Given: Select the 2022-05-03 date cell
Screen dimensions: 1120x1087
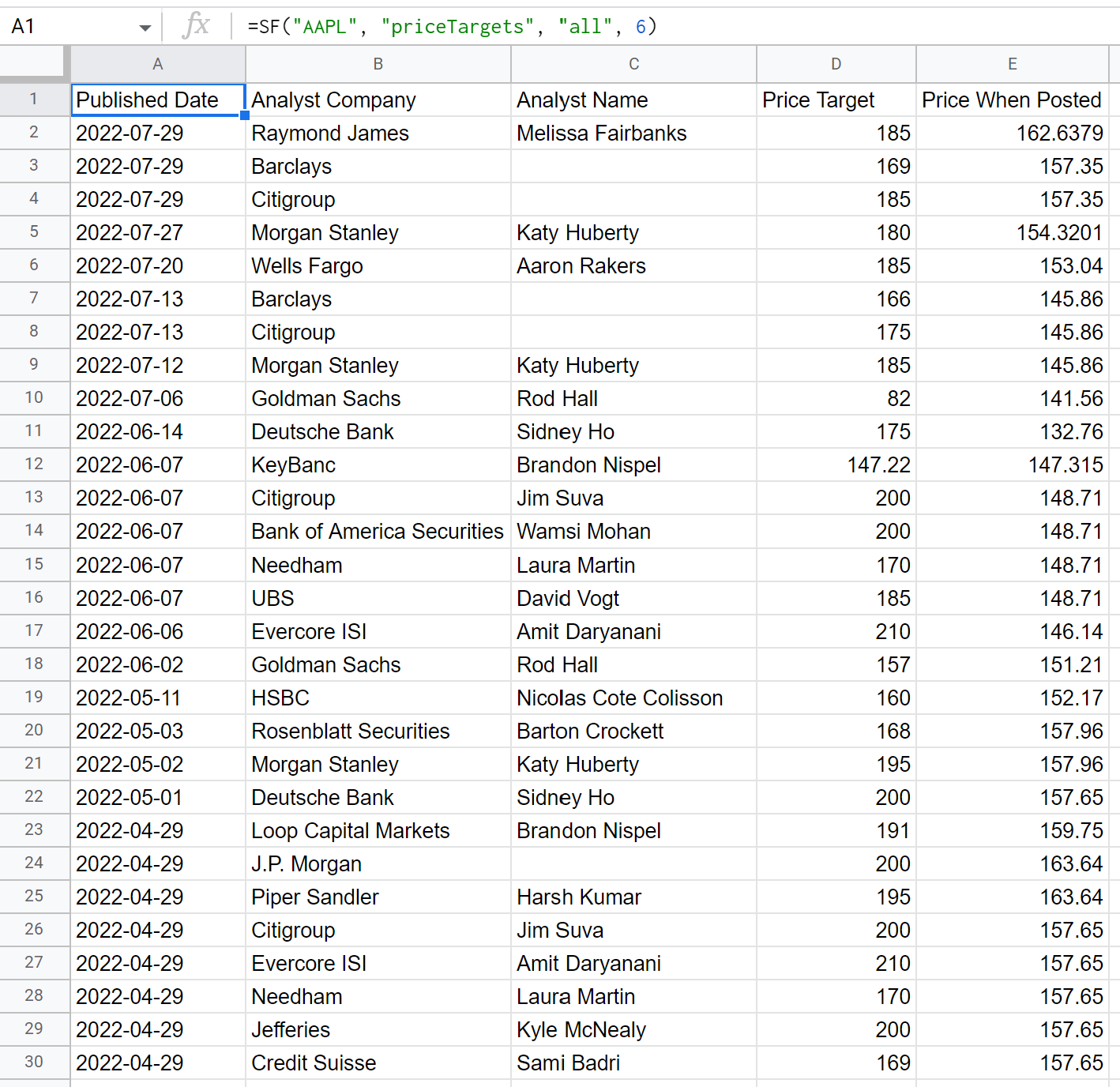Looking at the screenshot, I should click(x=158, y=732).
